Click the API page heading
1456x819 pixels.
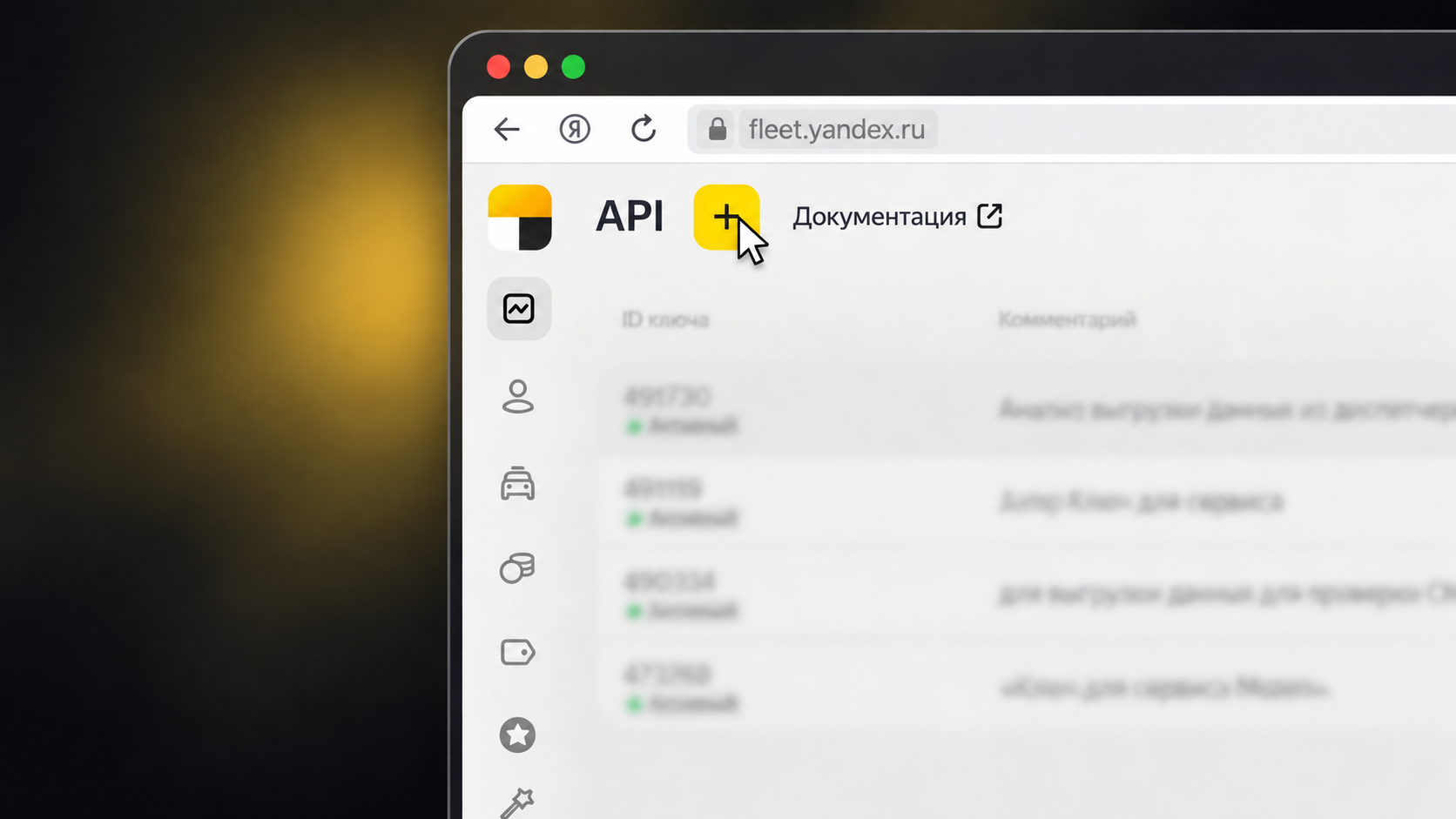(x=630, y=217)
